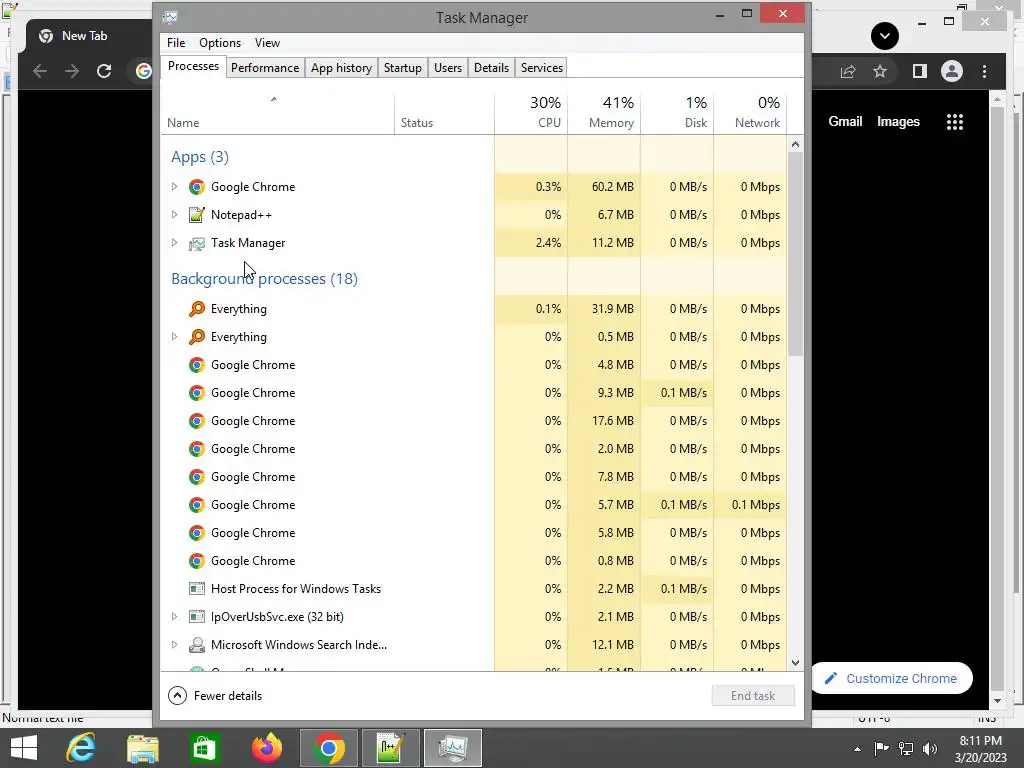The image size is (1024, 768).
Task: Launch Internet Explorer from taskbar
Action: click(x=81, y=748)
